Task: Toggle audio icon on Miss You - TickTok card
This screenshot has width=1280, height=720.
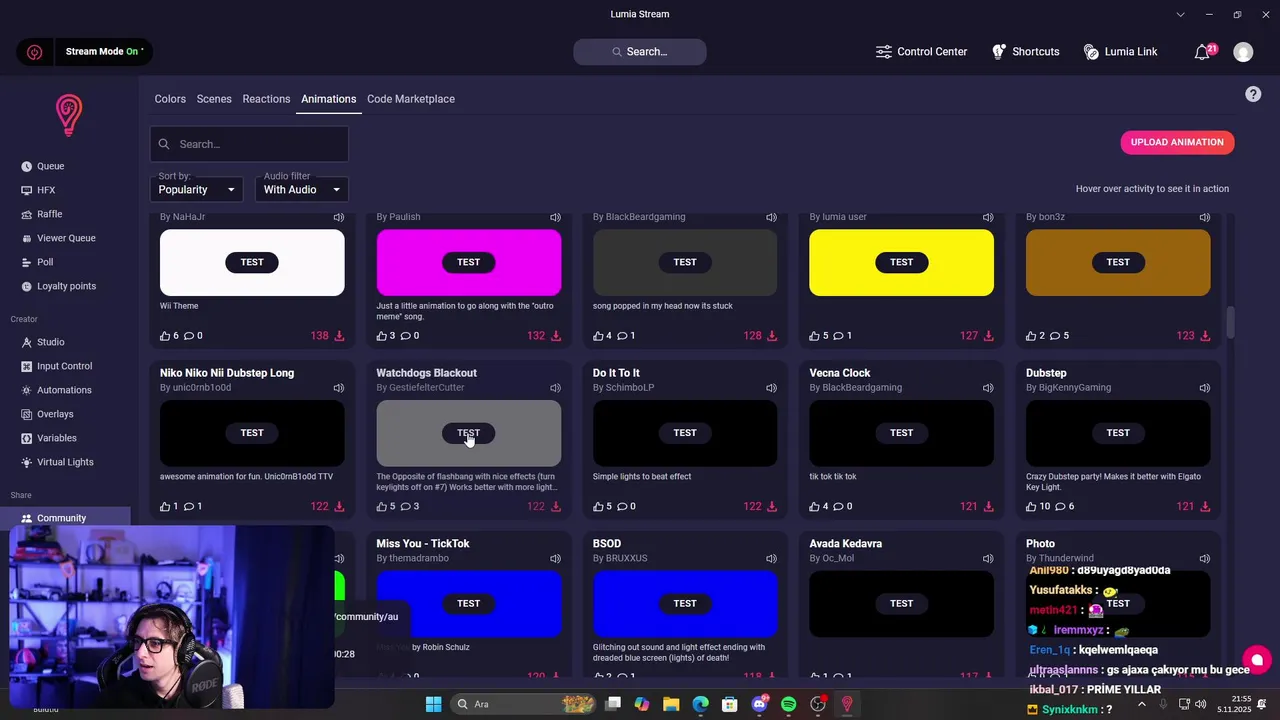Action: 555,559
